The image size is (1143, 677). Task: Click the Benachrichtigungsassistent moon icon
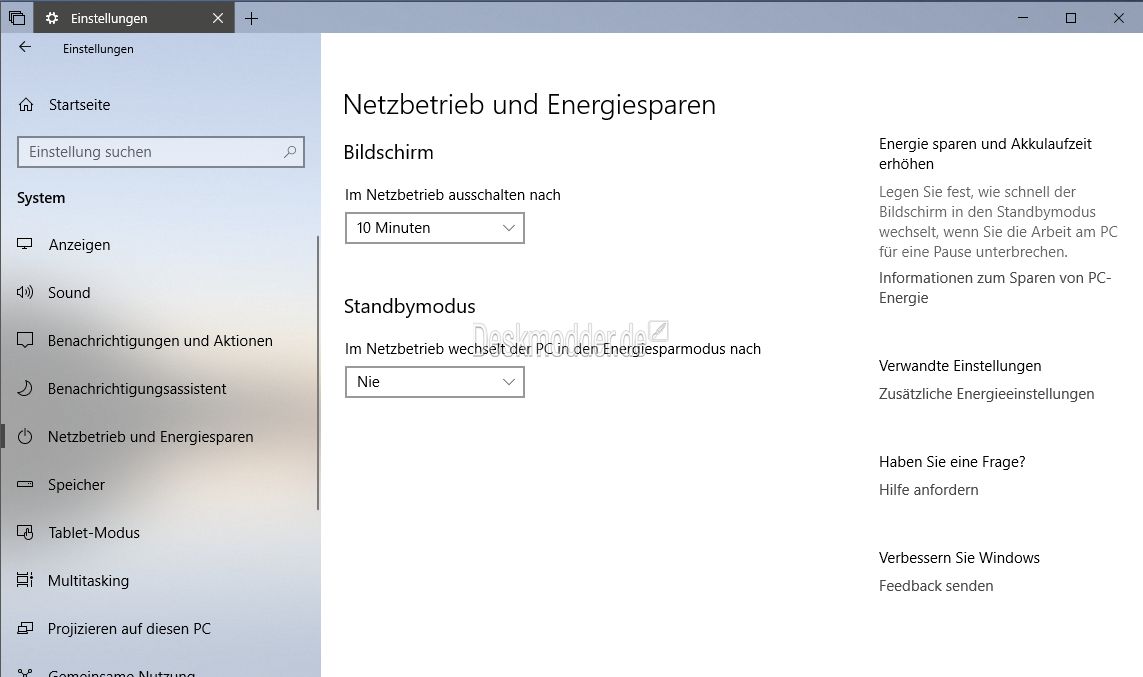click(x=25, y=388)
